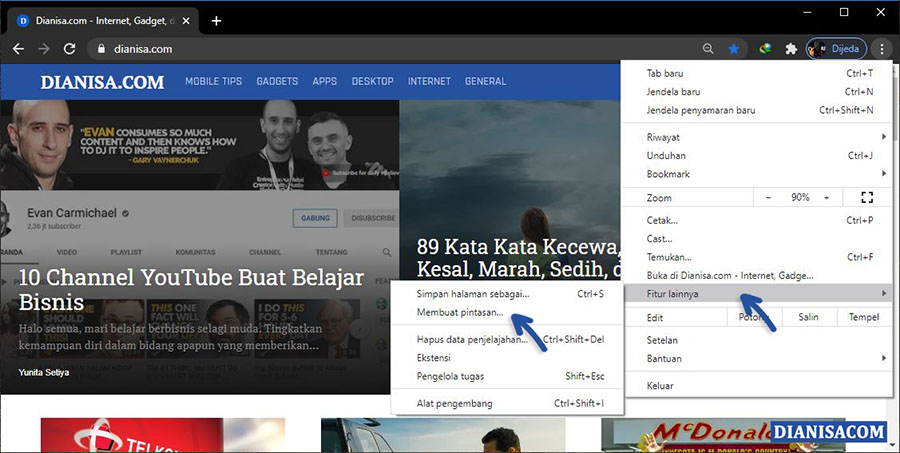Click the colorful extension icon beside the star
The height and width of the screenshot is (453, 900).
765,49
